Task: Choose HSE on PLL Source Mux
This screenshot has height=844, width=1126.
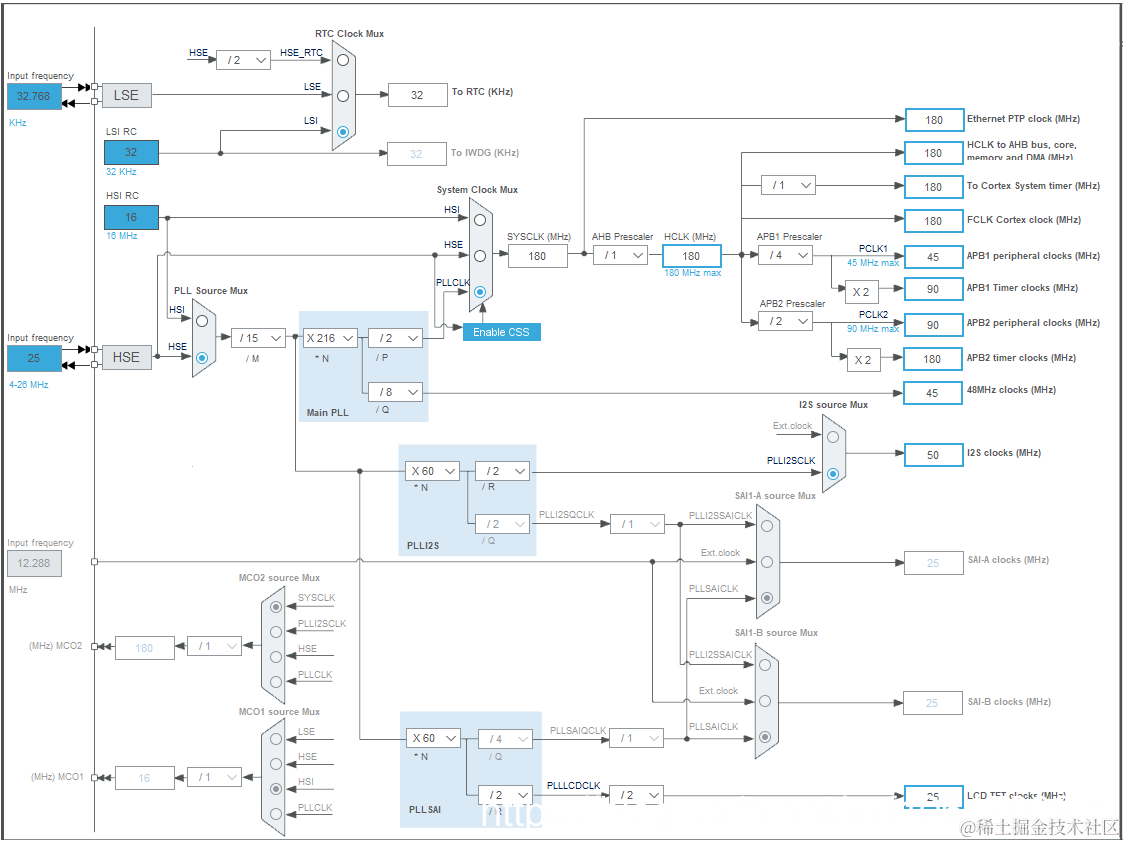Action: [x=203, y=358]
